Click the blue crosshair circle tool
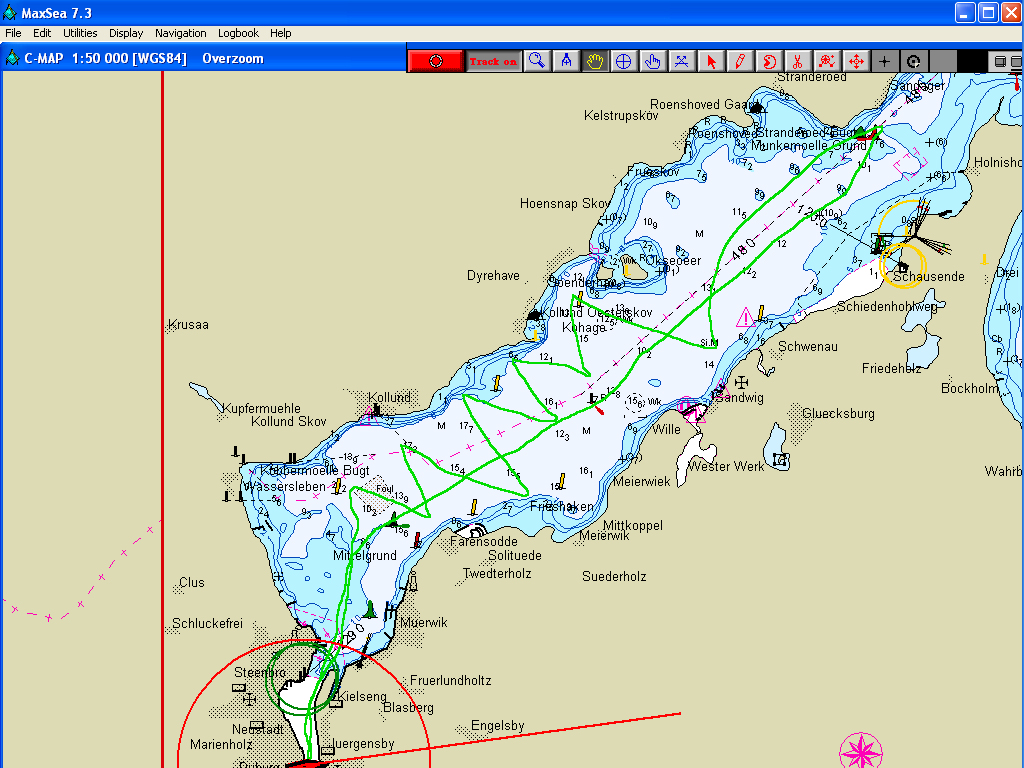The height and width of the screenshot is (768, 1024). click(x=623, y=61)
